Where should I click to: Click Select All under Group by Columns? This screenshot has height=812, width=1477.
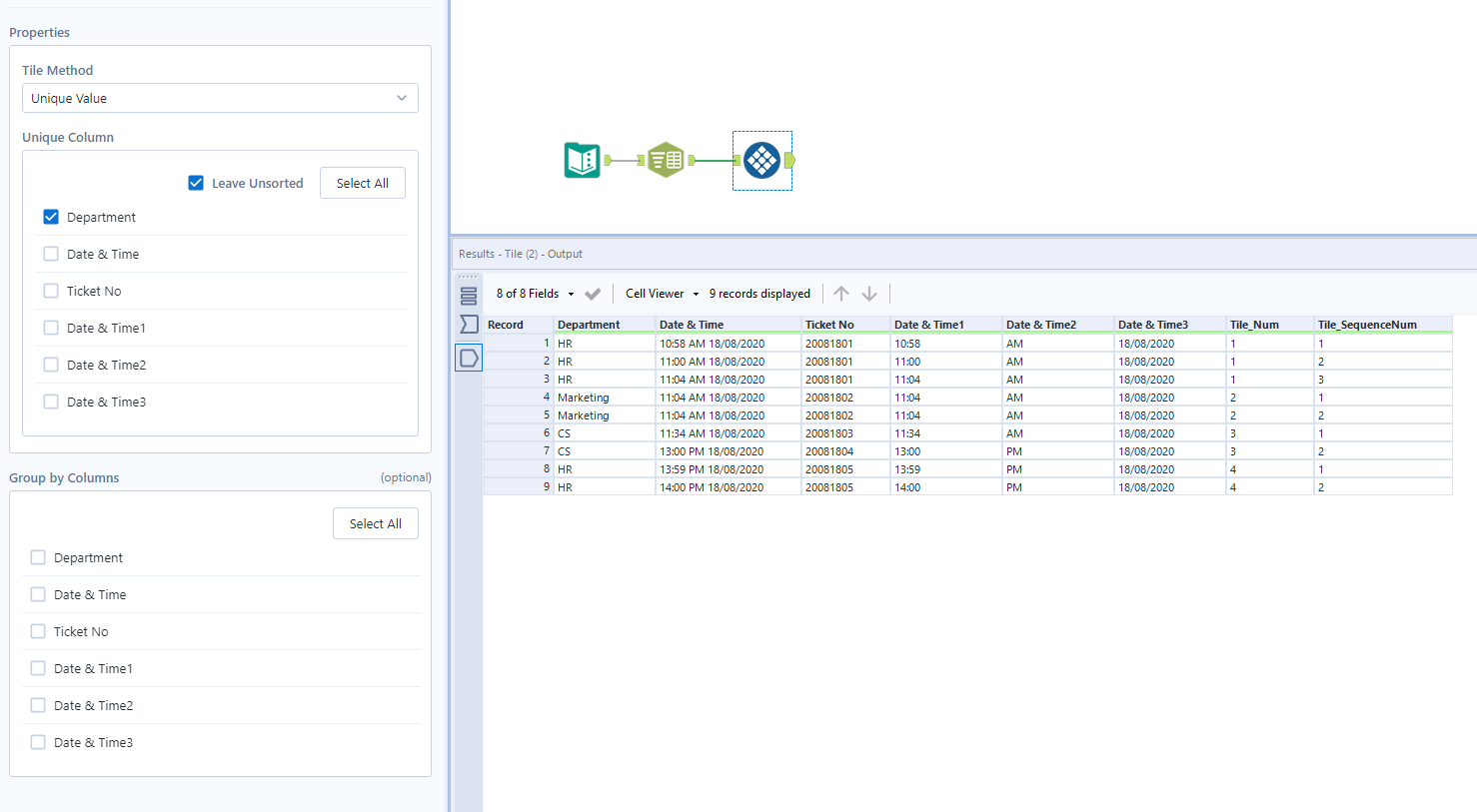(375, 522)
